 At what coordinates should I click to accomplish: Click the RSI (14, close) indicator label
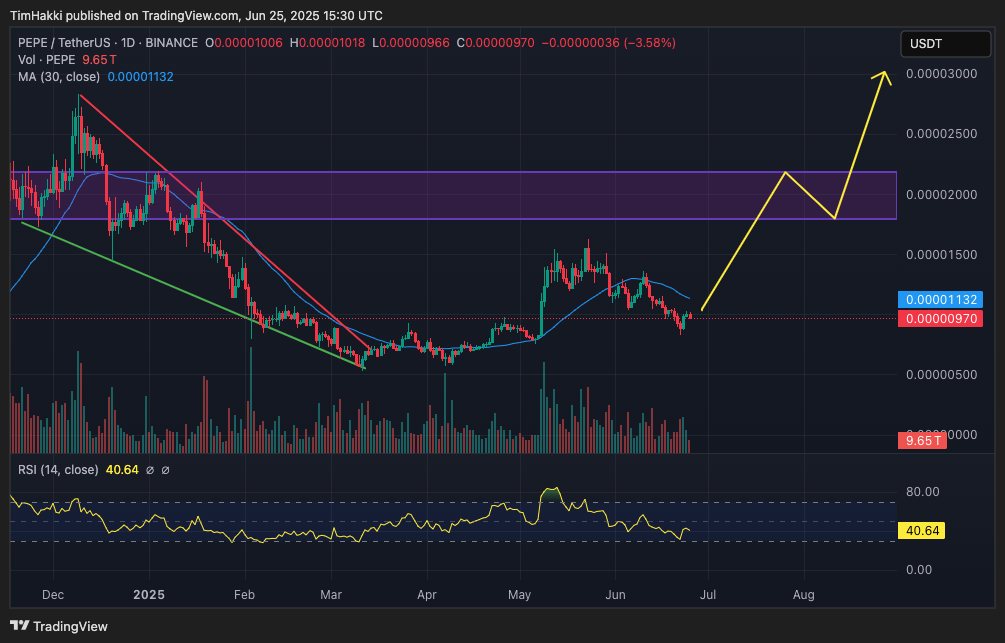coord(58,470)
